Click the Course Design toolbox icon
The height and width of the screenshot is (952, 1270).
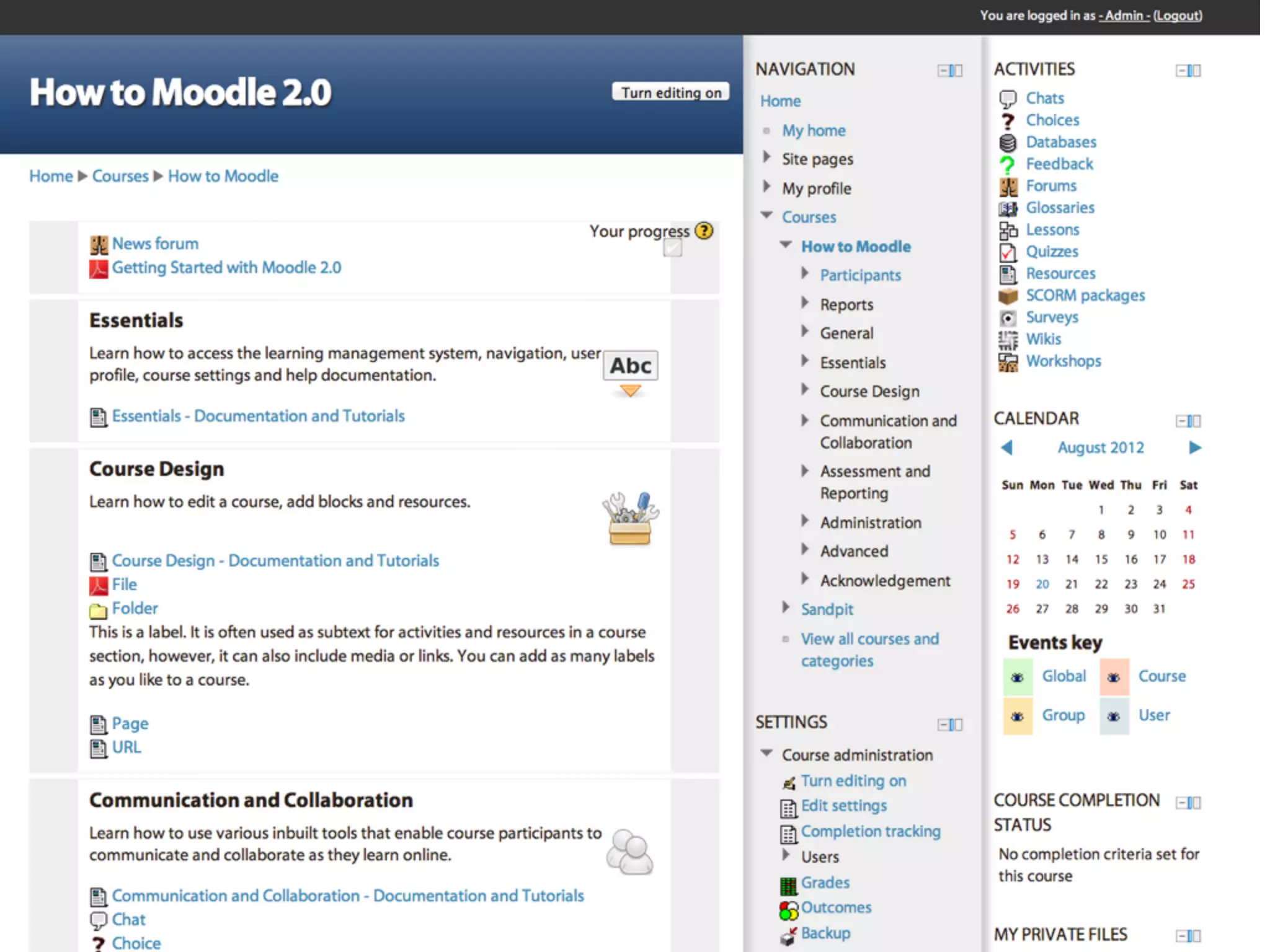(630, 518)
